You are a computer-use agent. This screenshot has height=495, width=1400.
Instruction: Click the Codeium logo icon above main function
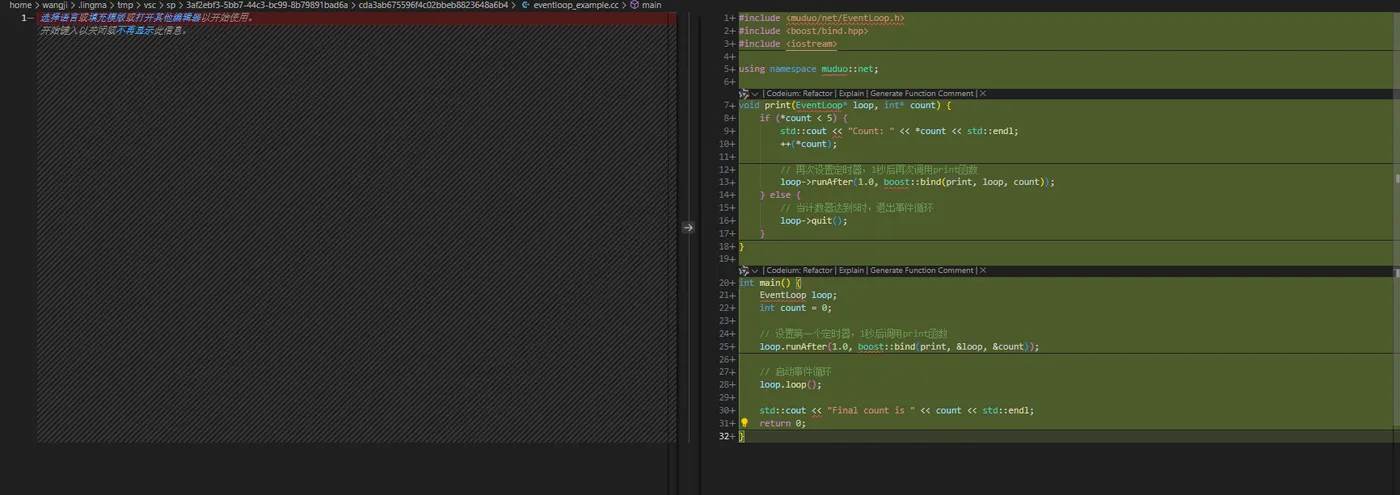[743, 270]
